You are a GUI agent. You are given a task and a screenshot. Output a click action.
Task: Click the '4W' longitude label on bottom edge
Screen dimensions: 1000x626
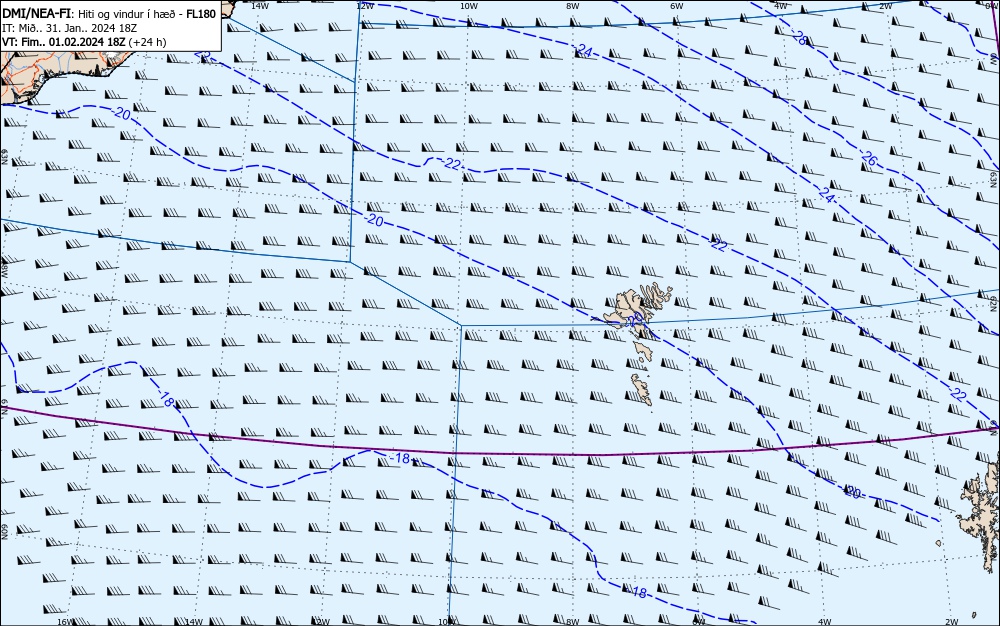coord(825,622)
